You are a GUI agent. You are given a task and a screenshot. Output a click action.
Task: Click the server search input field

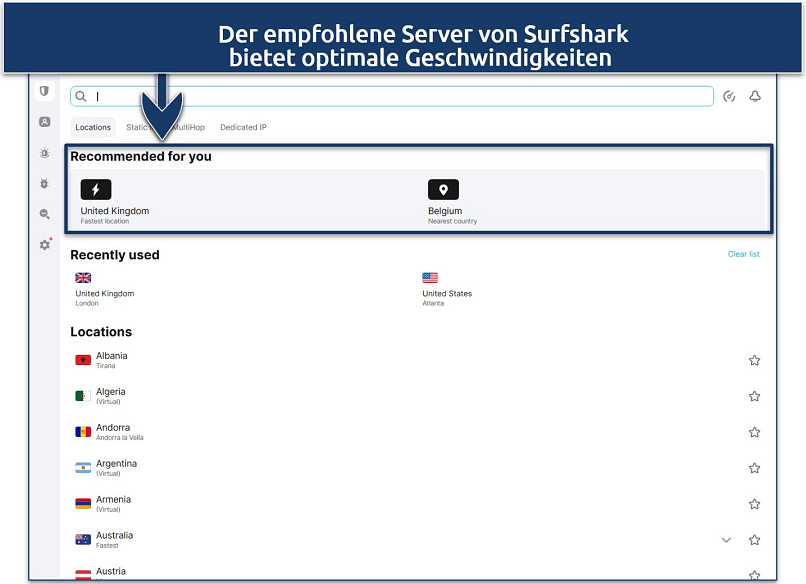(300, 96)
